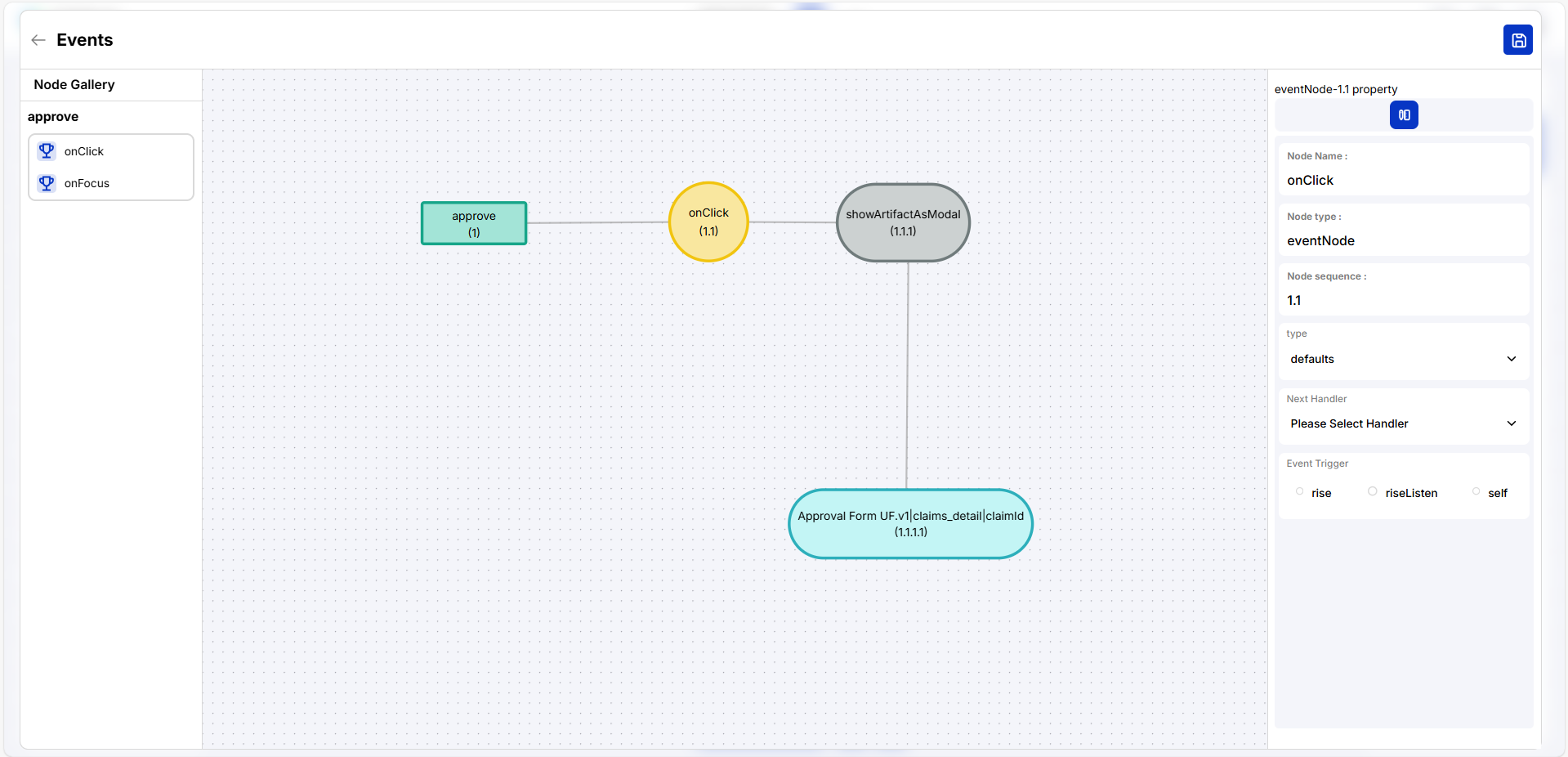The width and height of the screenshot is (1568, 757).
Task: Select onClick in the Node Gallery
Action: 84,151
